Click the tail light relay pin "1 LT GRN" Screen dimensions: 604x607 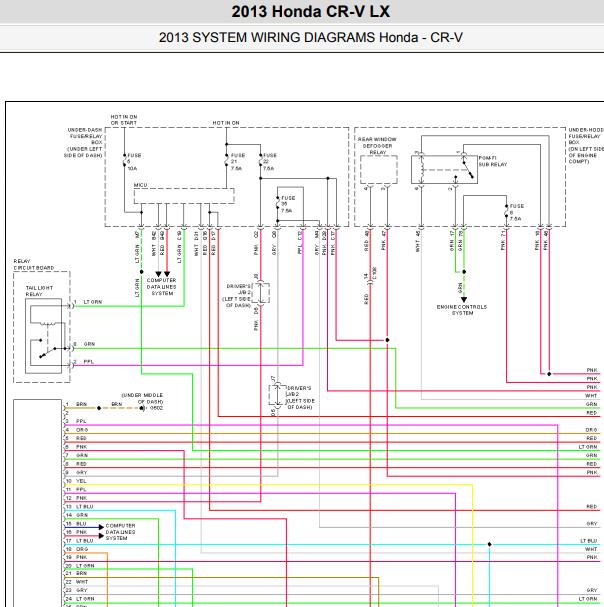88,302
